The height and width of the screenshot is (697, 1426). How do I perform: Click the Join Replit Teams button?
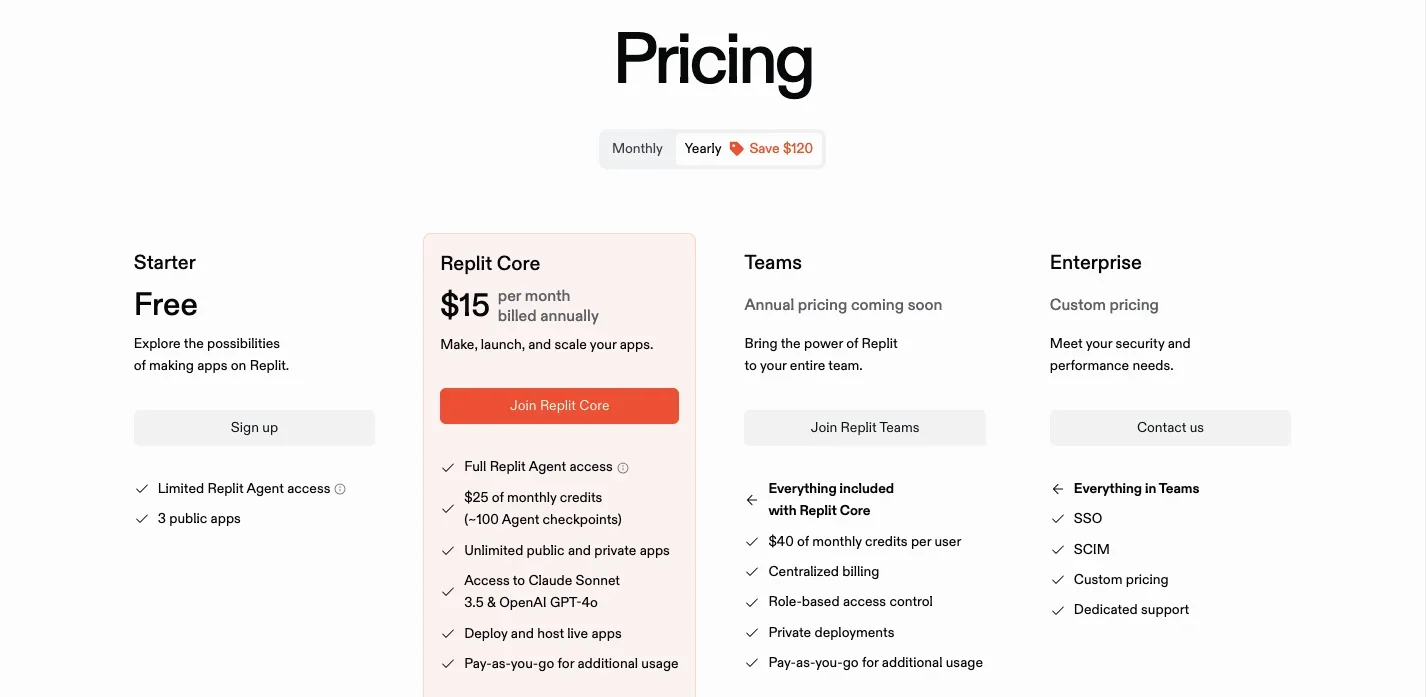(x=864, y=427)
